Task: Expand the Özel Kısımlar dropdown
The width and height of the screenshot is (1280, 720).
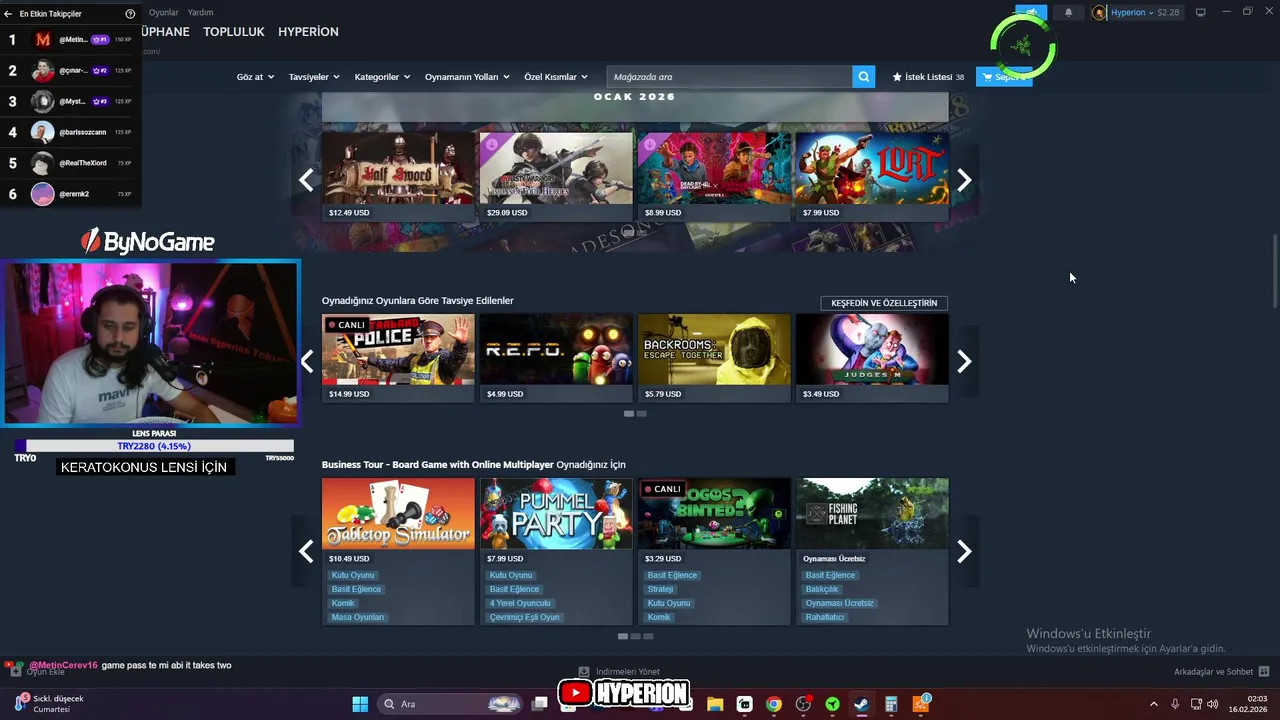Action: click(x=556, y=77)
